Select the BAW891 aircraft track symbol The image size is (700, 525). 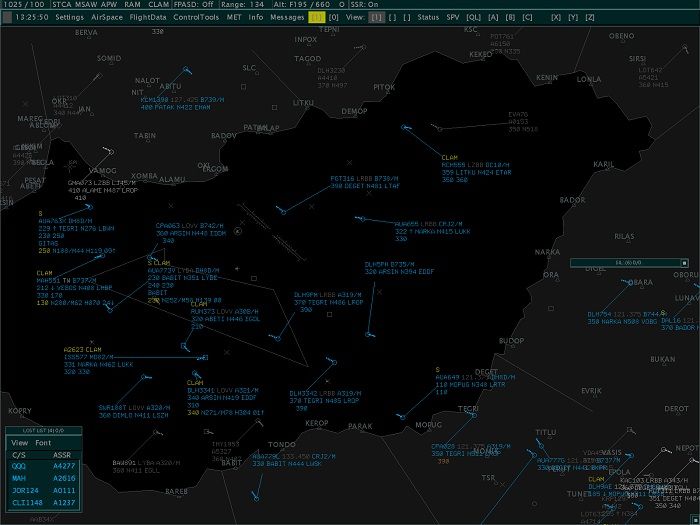(x=156, y=432)
